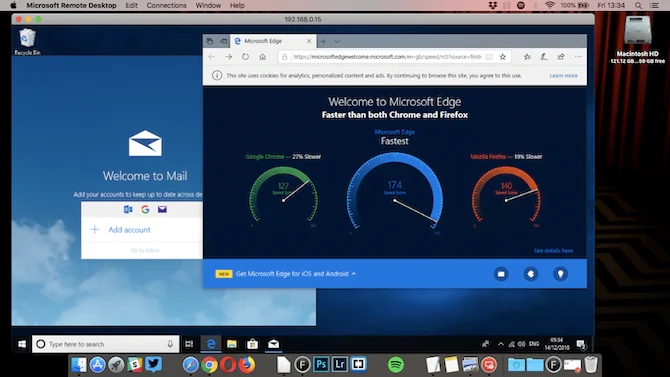This screenshot has height=377, width=670.
Task: Click volume icon in Windows tray
Action: click(521, 344)
